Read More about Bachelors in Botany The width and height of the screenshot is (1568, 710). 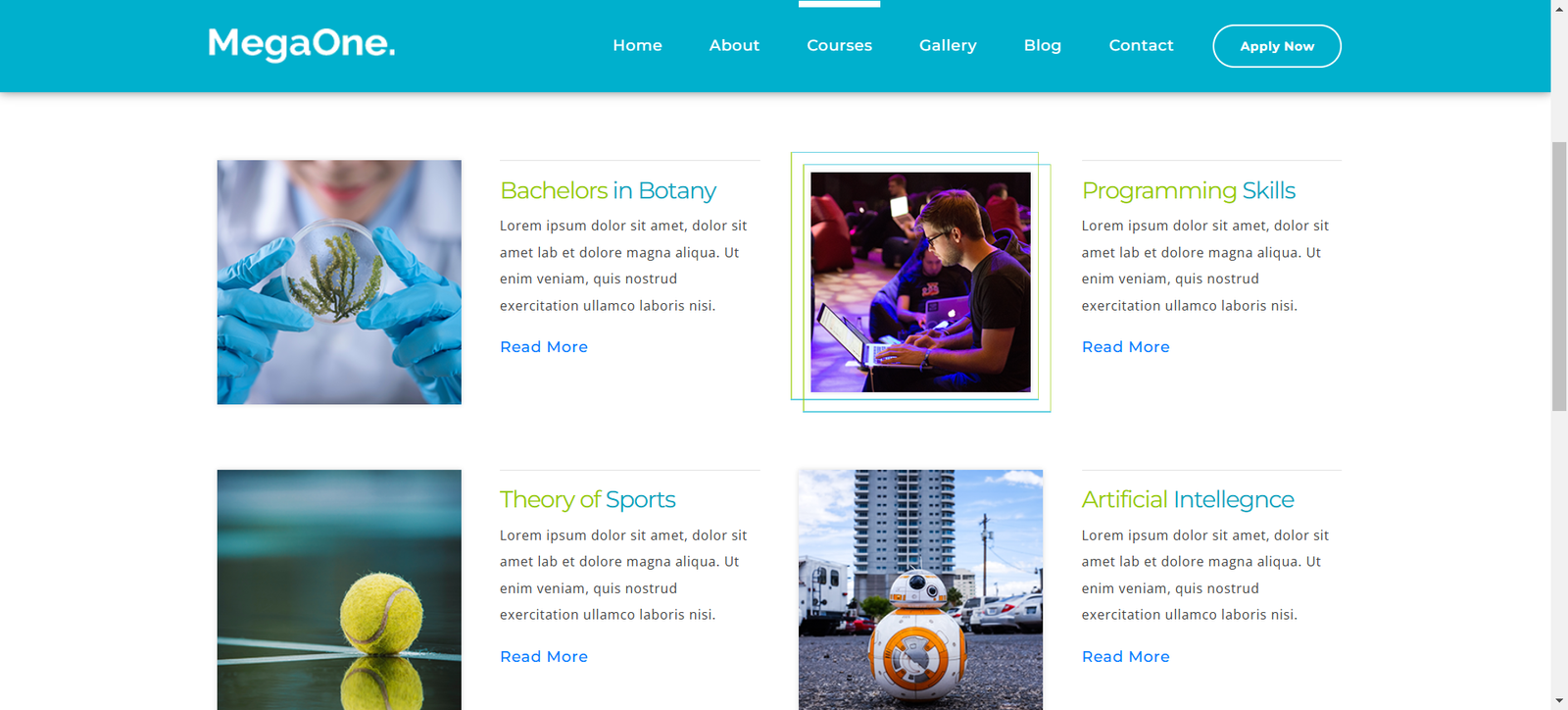click(x=544, y=347)
